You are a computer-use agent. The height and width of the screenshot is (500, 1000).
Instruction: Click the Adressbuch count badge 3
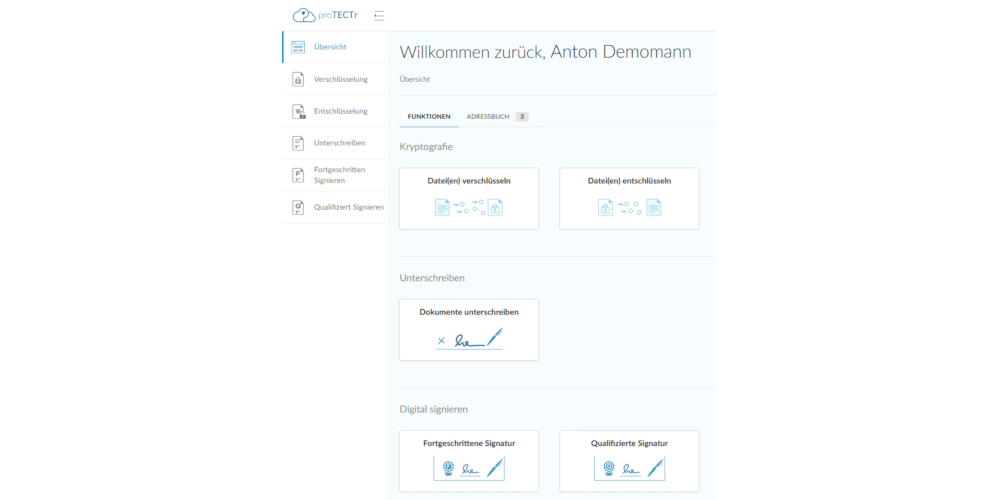pyautogui.click(x=522, y=117)
